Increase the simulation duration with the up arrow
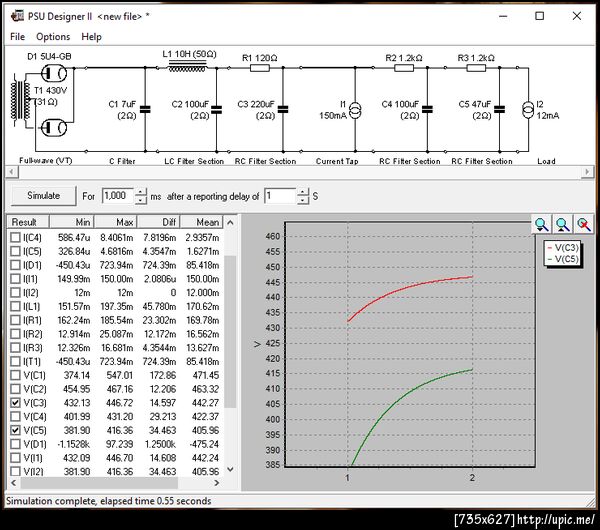 pyautogui.click(x=140, y=192)
